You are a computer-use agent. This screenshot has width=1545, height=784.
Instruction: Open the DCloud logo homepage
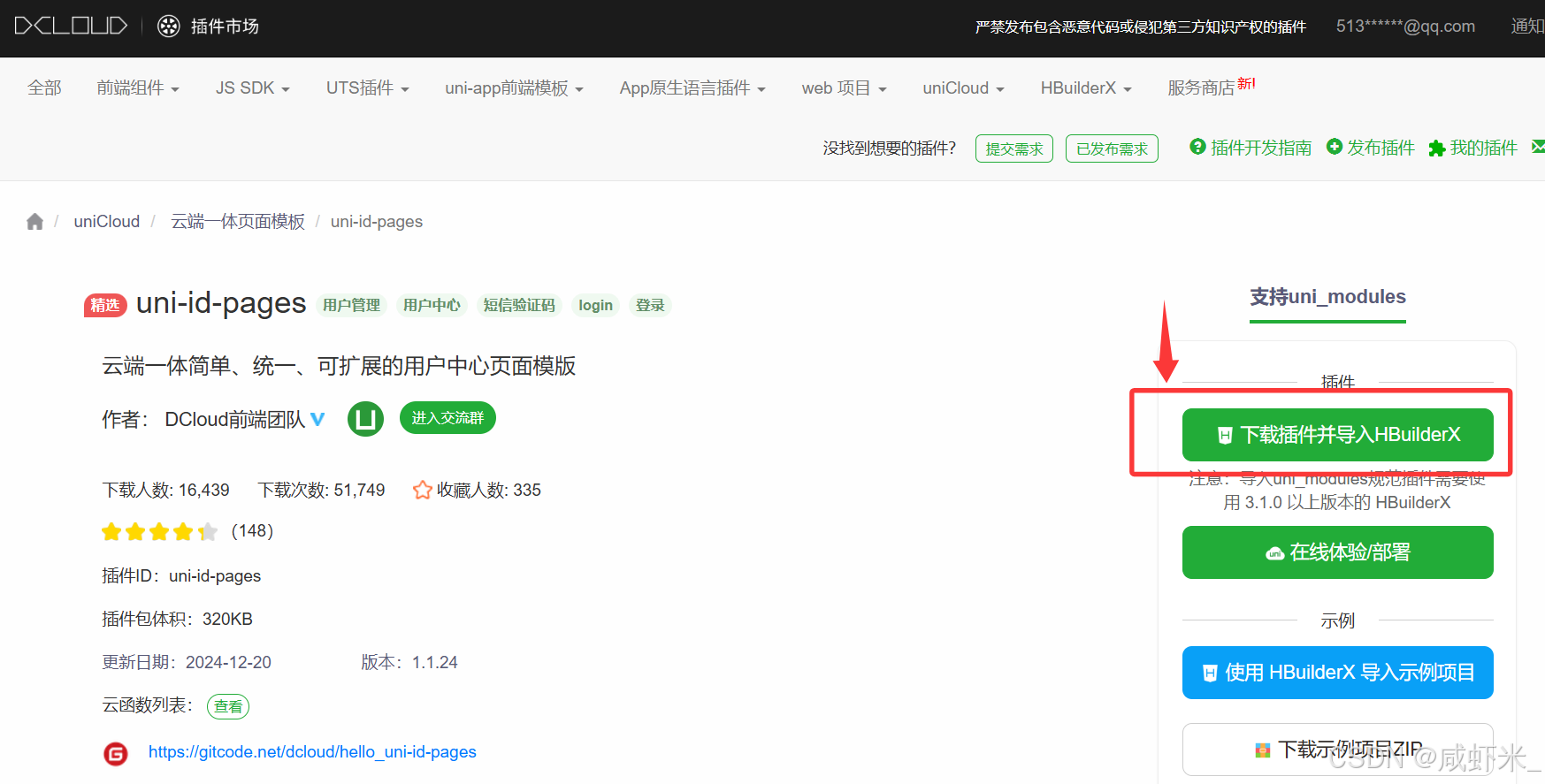[71, 26]
